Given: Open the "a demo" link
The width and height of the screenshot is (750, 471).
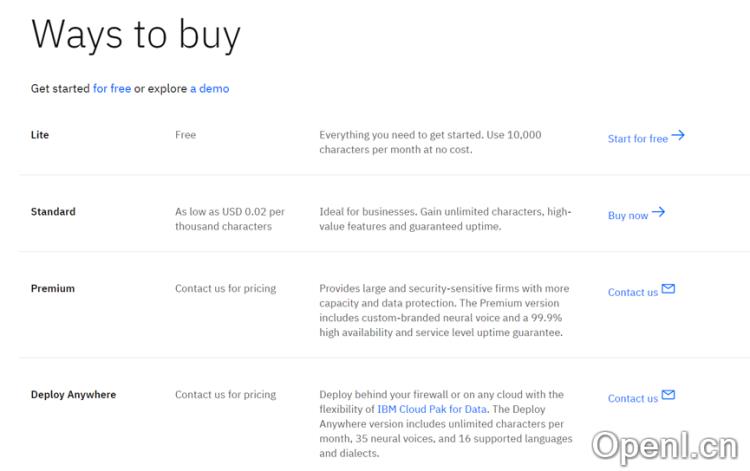Looking at the screenshot, I should [x=209, y=88].
